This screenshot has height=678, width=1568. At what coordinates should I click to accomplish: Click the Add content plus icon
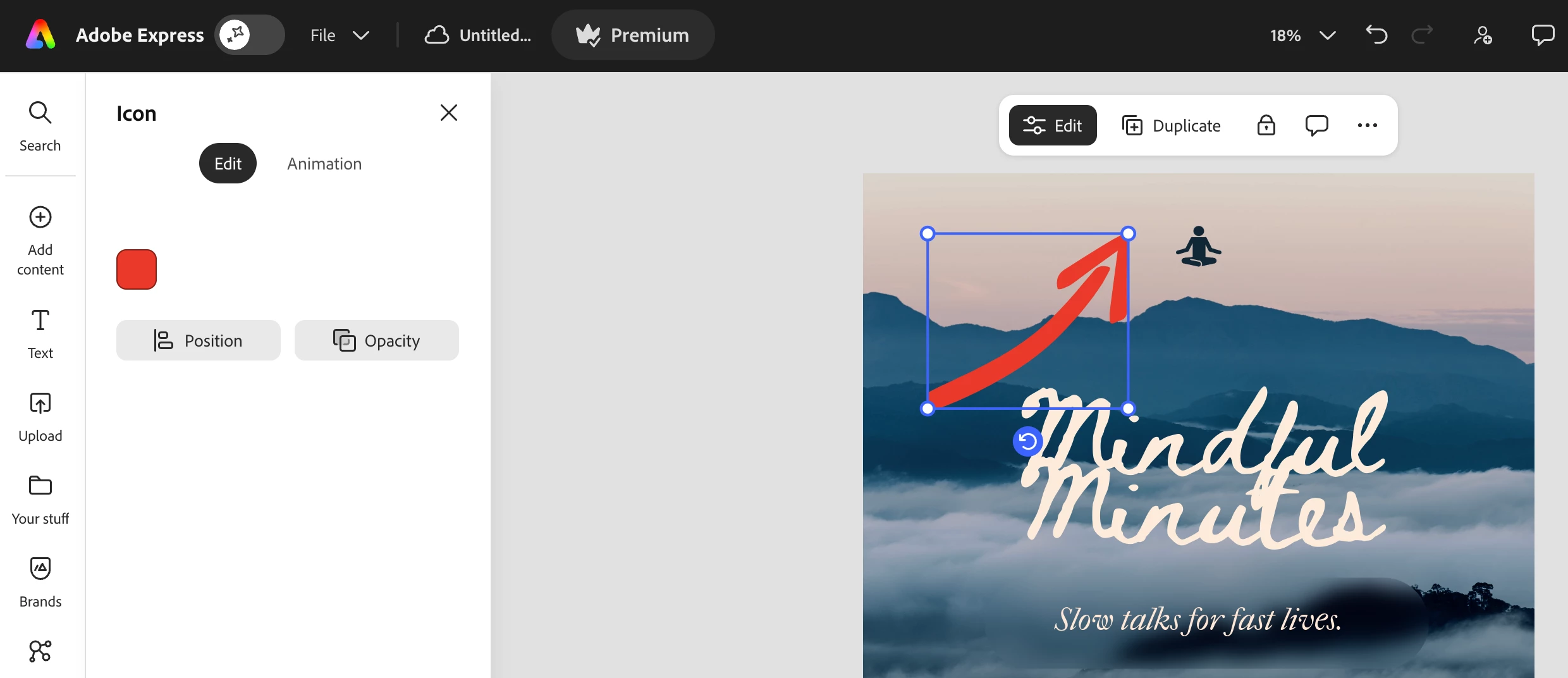[x=40, y=217]
